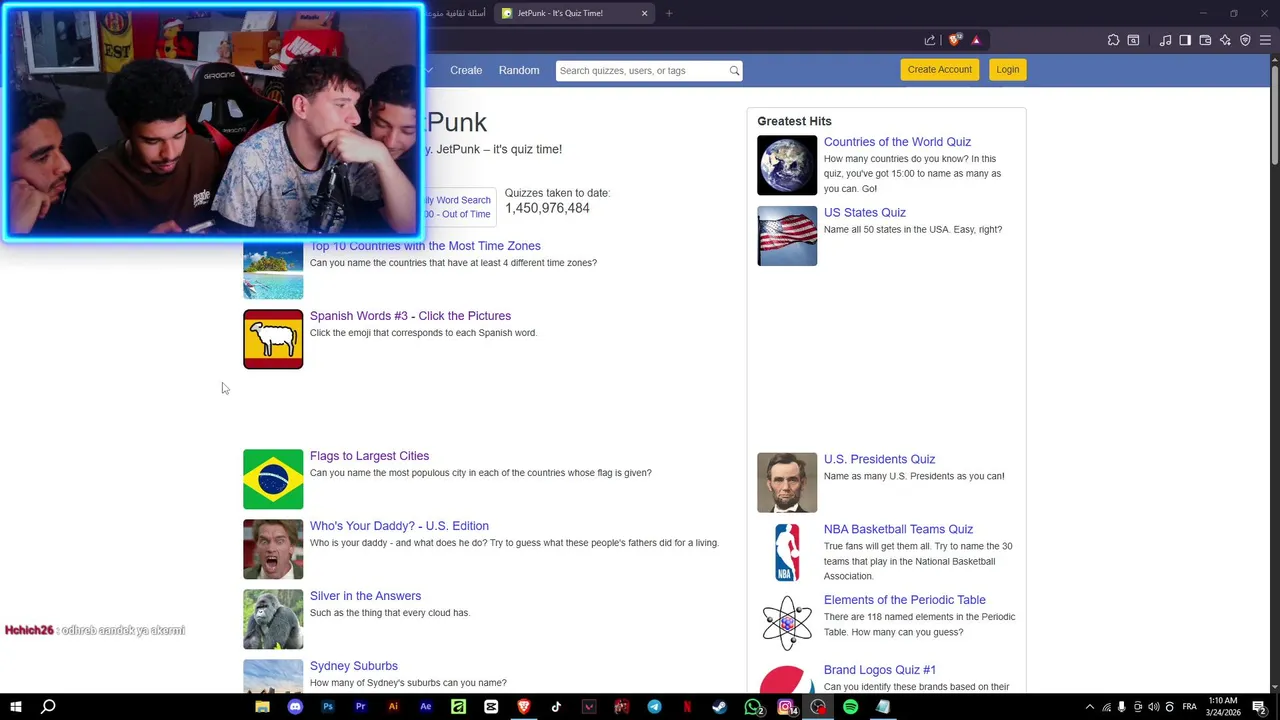The image size is (1280, 720).
Task: Open File Explorer from the taskbar
Action: click(x=262, y=707)
